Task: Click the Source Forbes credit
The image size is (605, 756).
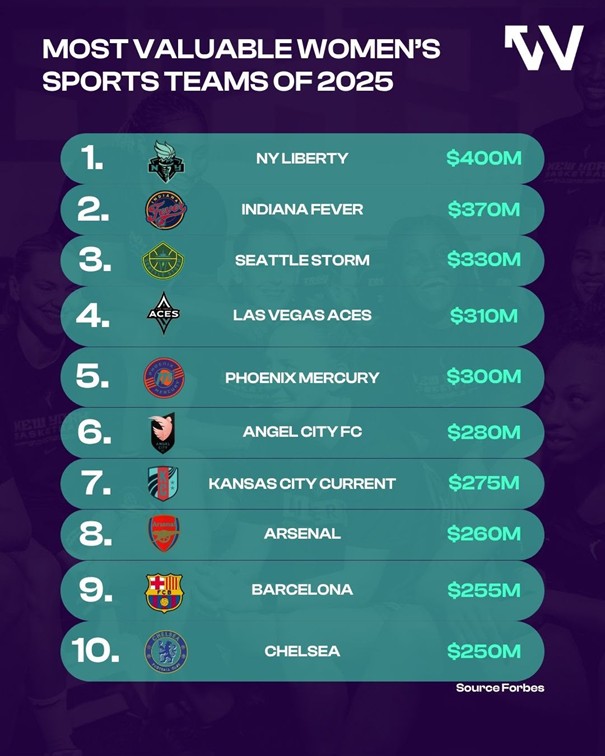Action: pyautogui.click(x=500, y=688)
